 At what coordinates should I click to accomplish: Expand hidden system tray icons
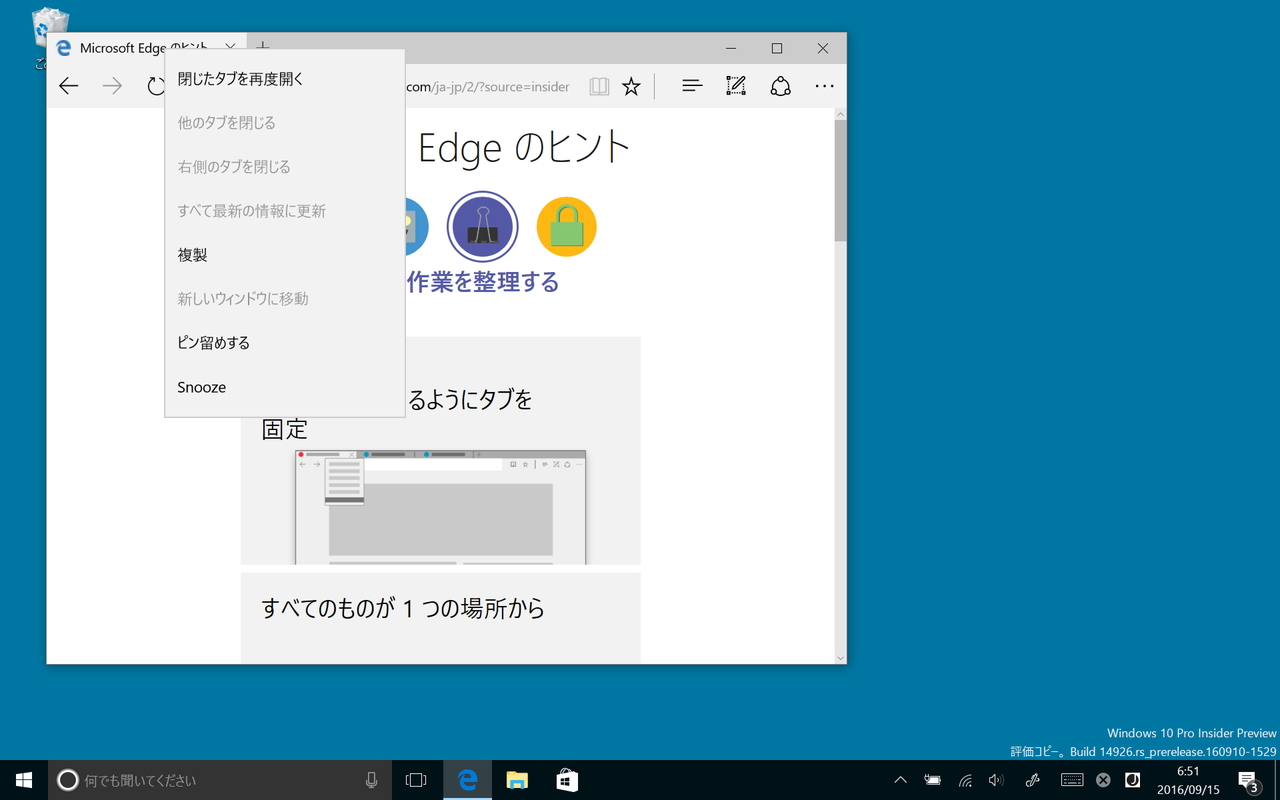(x=900, y=780)
